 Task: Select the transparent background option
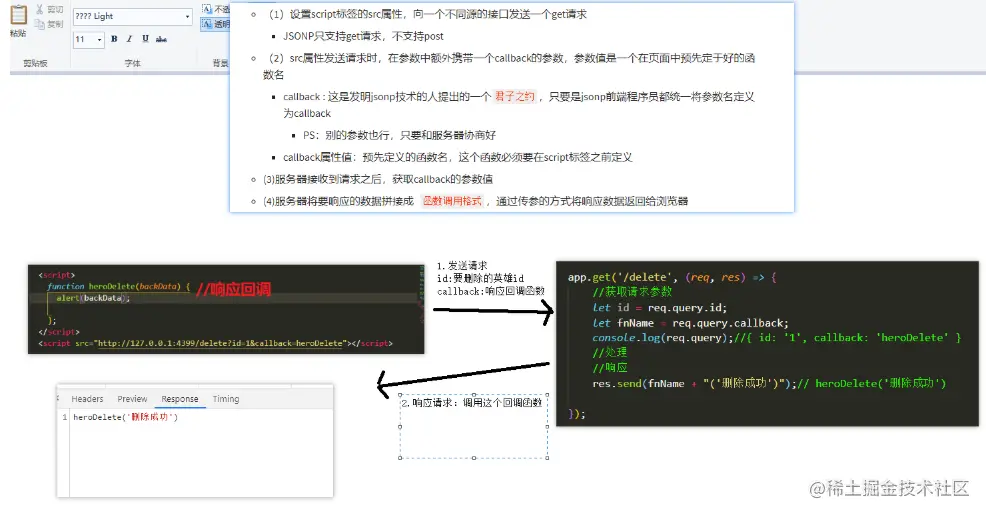pyautogui.click(x=215, y=24)
